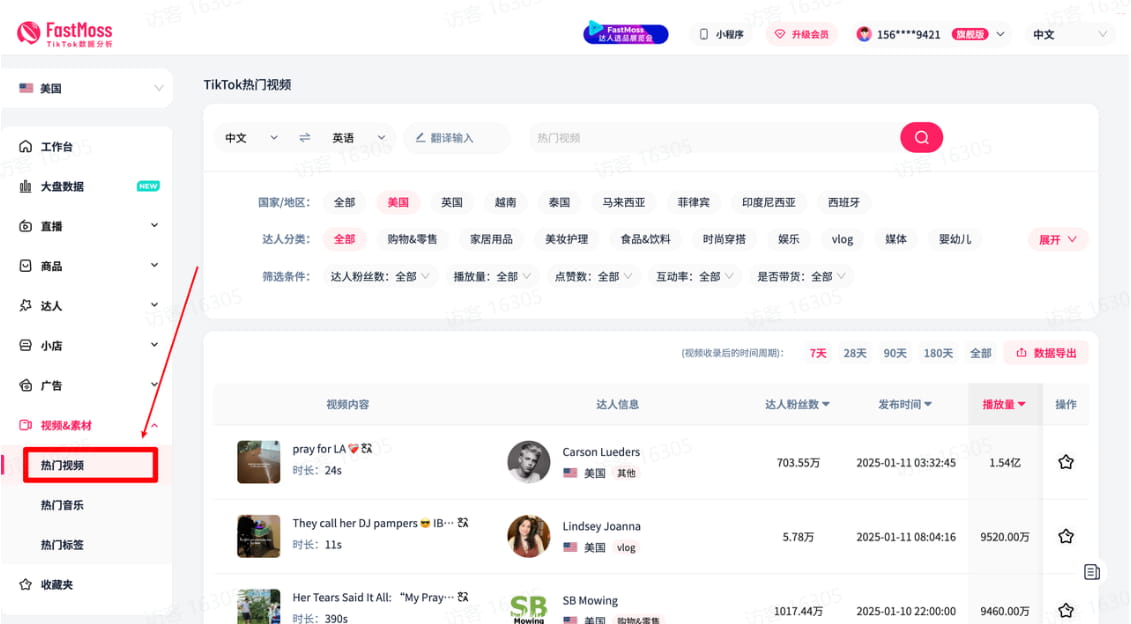Image resolution: width=1131 pixels, height=624 pixels.
Task: Open the 美国 country selector in sidebar
Action: click(x=87, y=88)
